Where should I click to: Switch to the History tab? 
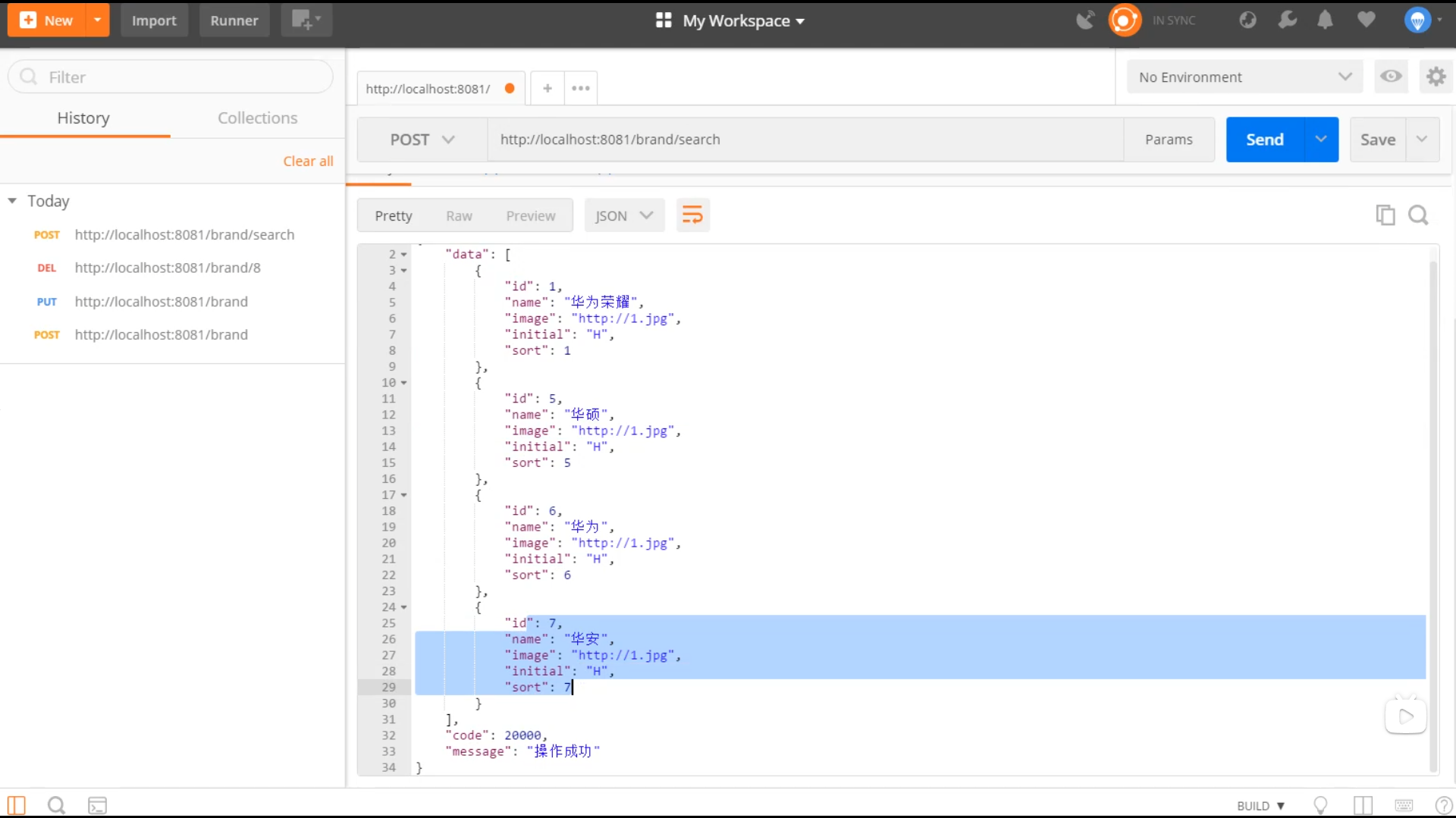83,118
